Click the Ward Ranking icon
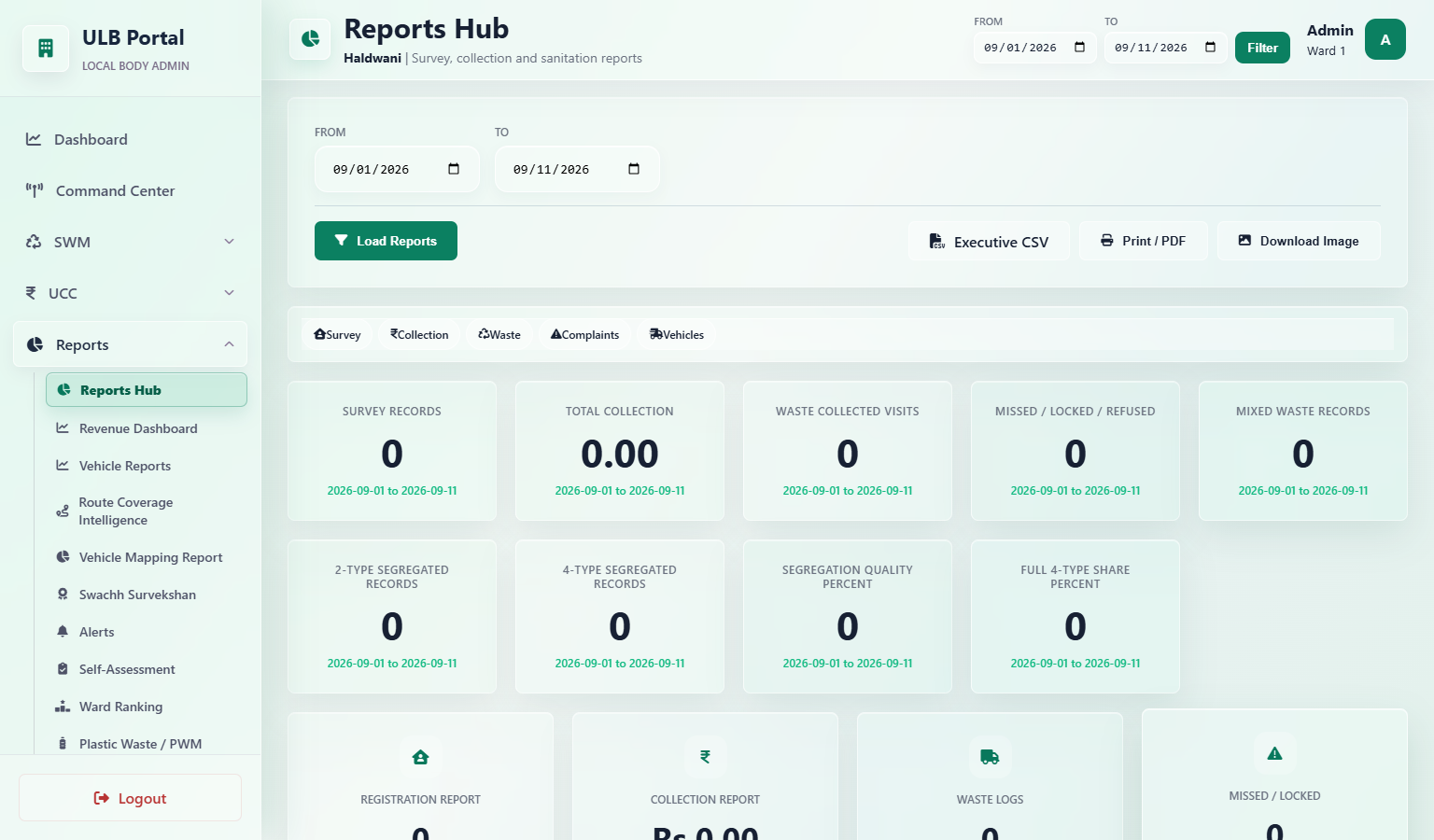Viewport: 1434px width, 840px height. (x=63, y=707)
